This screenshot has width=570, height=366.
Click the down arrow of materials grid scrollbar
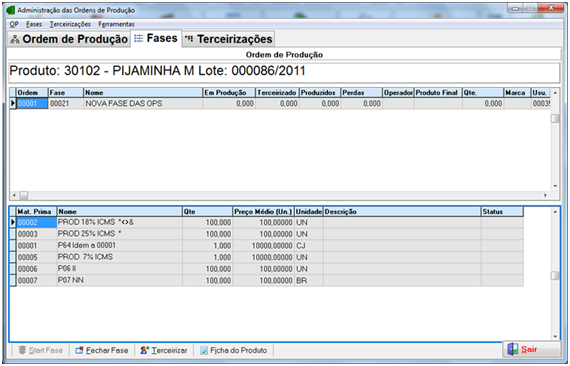tap(555, 337)
